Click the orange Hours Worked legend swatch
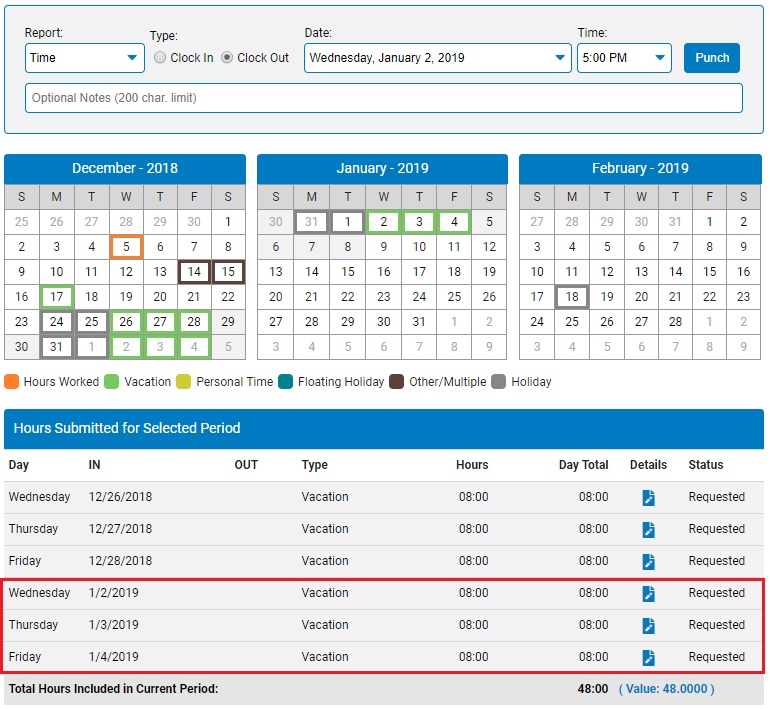Viewport: 770px width, 709px height. pos(12,381)
